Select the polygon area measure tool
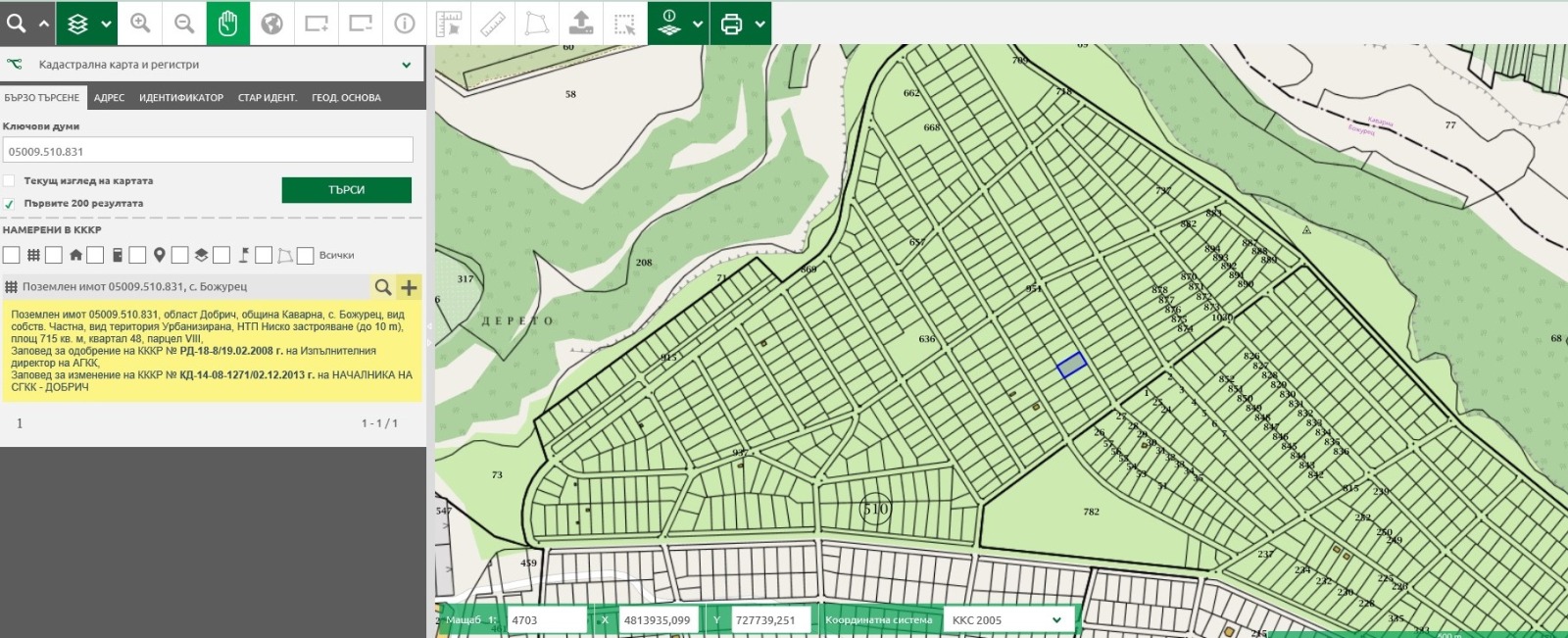 coord(536,23)
